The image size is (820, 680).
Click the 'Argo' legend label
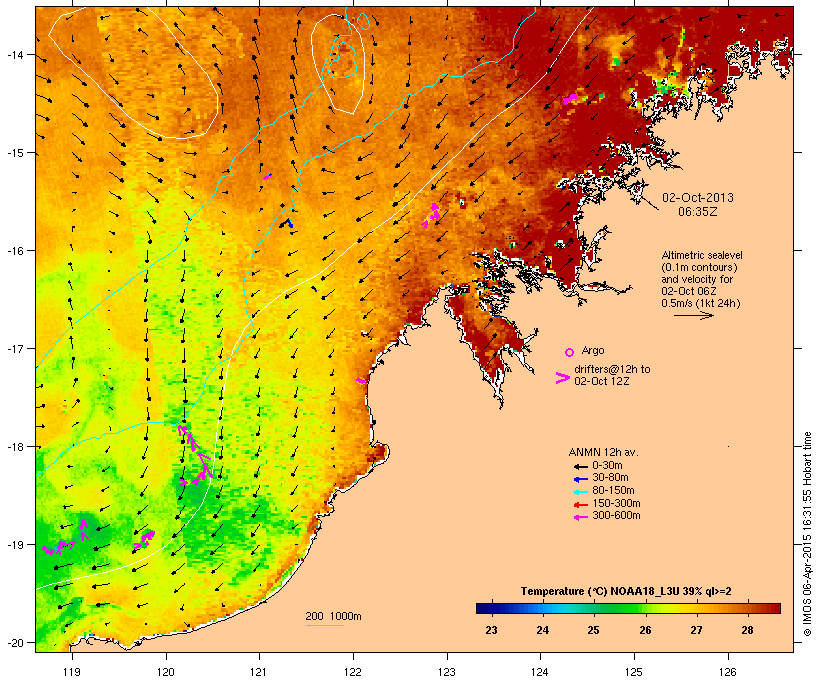click(593, 350)
